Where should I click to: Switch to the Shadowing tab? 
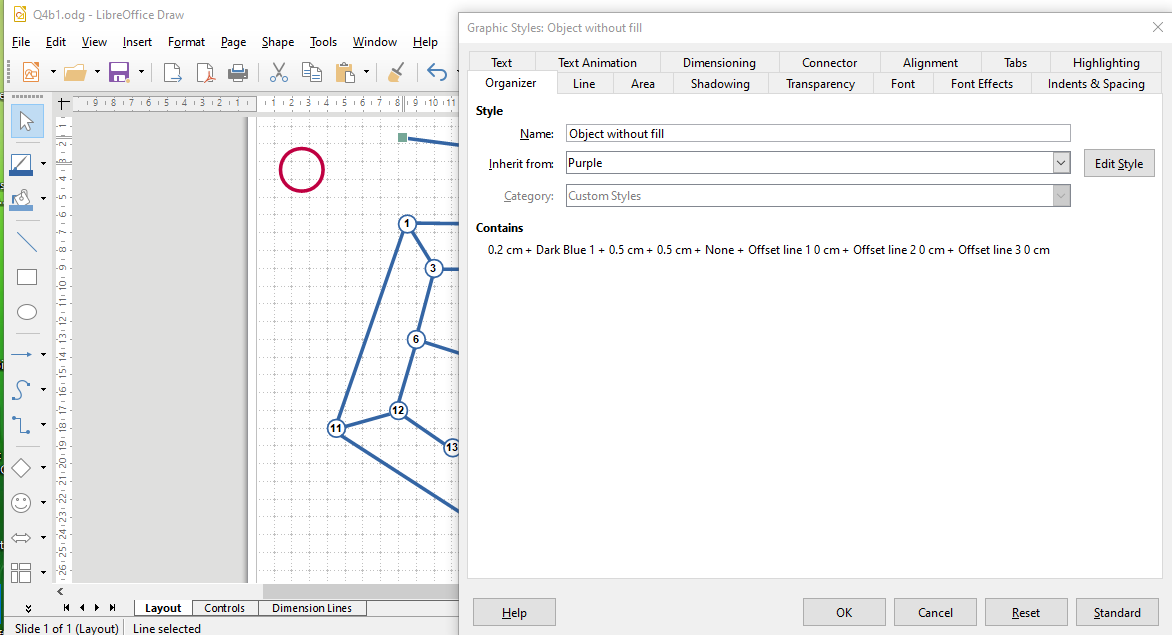point(719,84)
